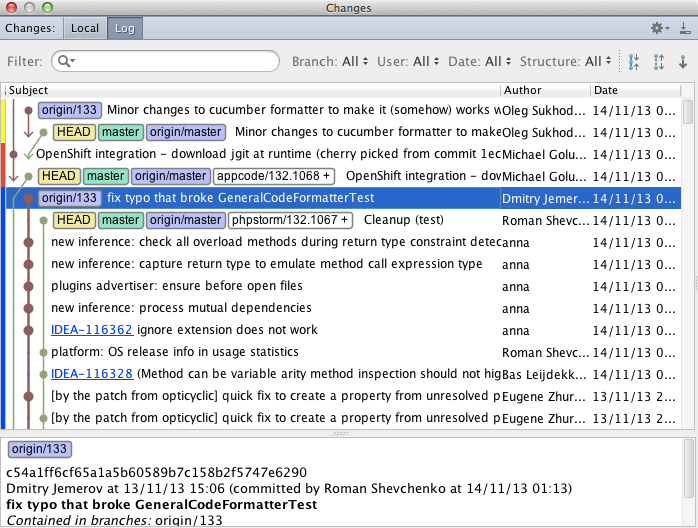Open the settings gear menu
This screenshot has width=698, height=528.
tap(658, 28)
